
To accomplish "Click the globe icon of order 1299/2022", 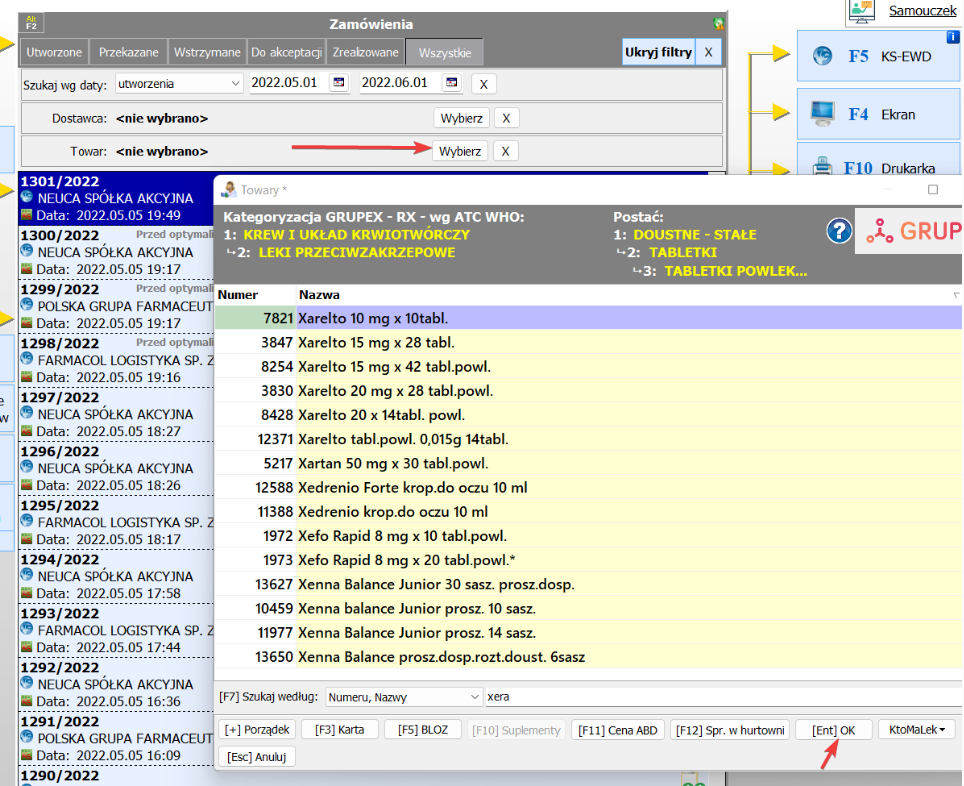I will pos(26,304).
